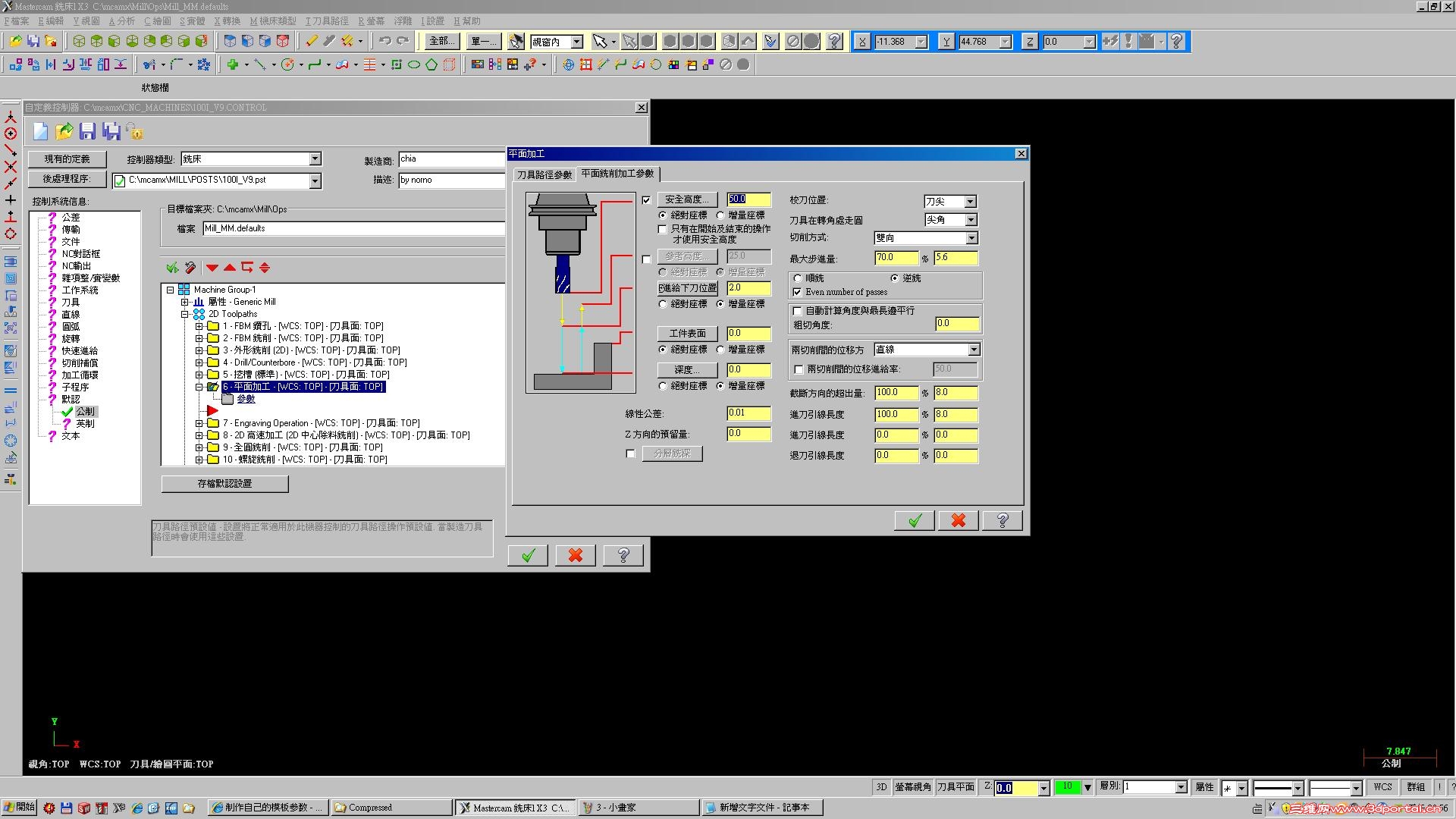
Task: Click the green color swatch in status bar
Action: point(1067,787)
